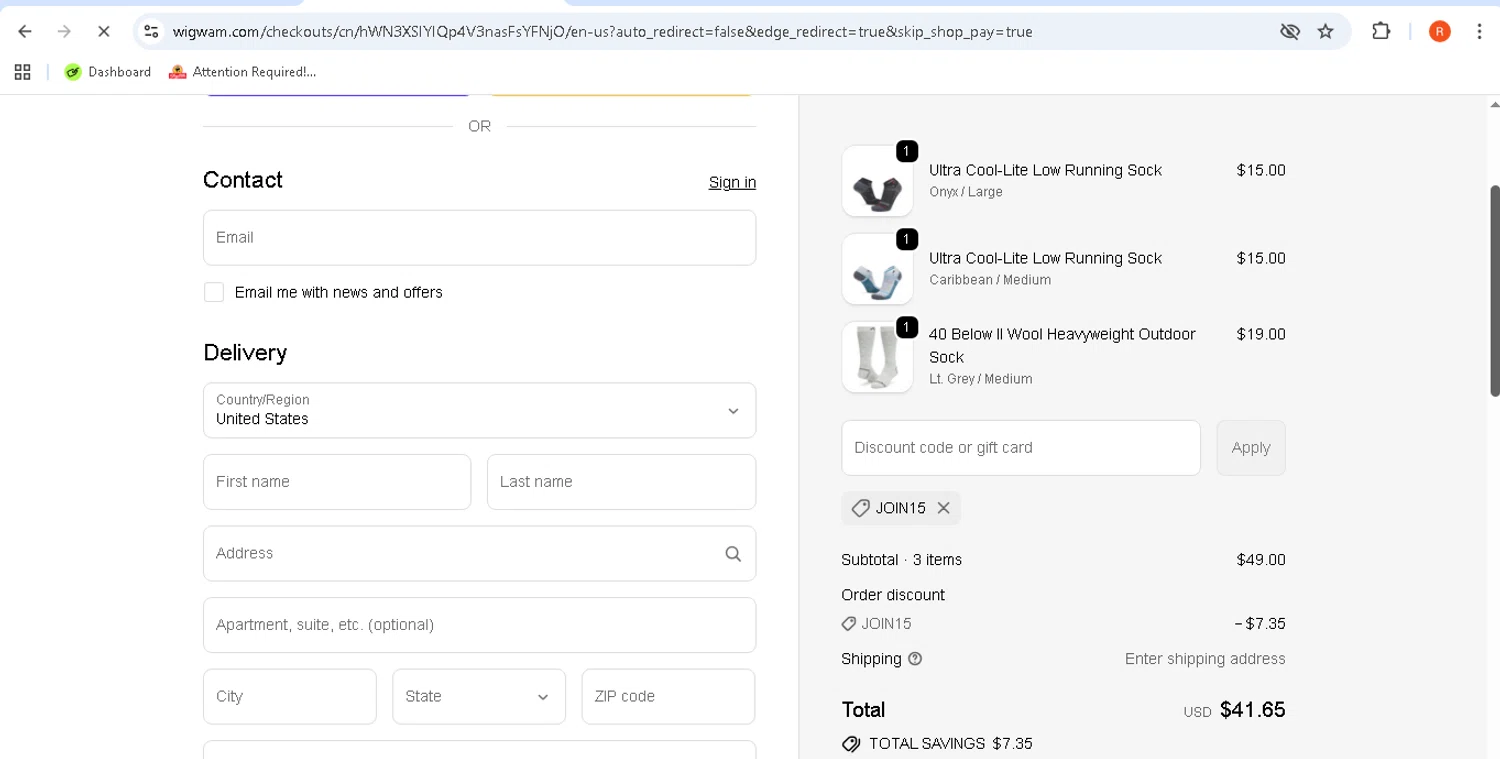Click the third-party cookies eye icon
Screen dimensions: 1500x759
coord(1290,31)
